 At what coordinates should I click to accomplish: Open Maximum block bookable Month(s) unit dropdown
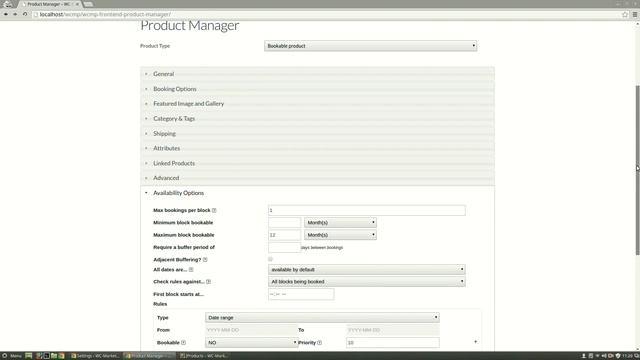point(340,235)
